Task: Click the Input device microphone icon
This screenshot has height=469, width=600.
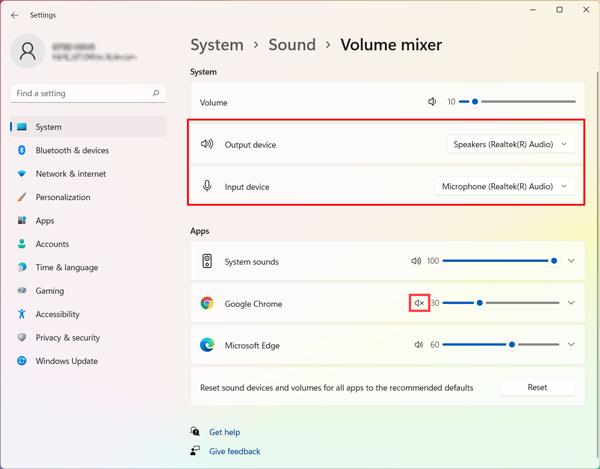Action: [x=207, y=186]
